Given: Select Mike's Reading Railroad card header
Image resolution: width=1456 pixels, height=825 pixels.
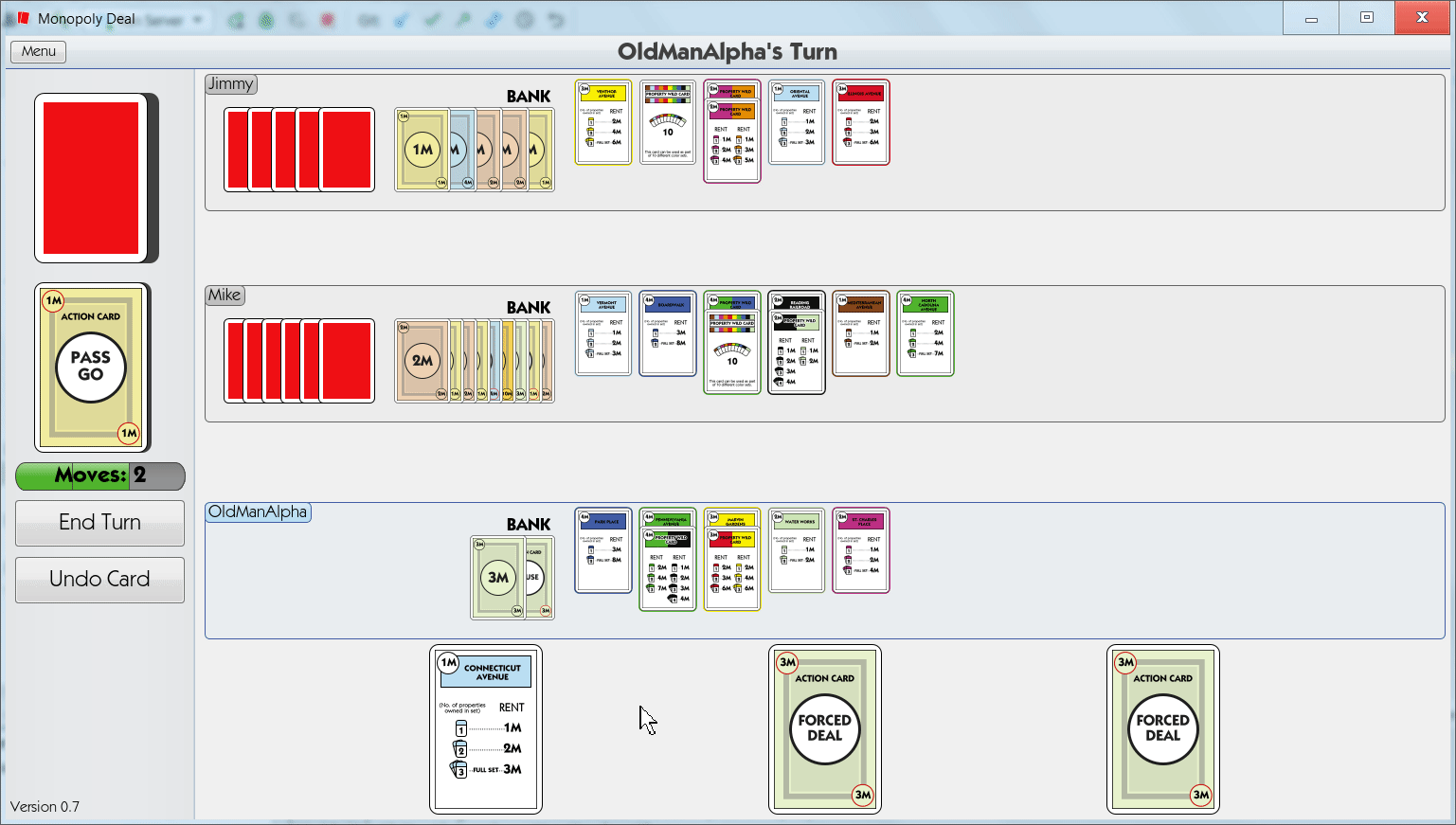Looking at the screenshot, I should coord(797,301).
